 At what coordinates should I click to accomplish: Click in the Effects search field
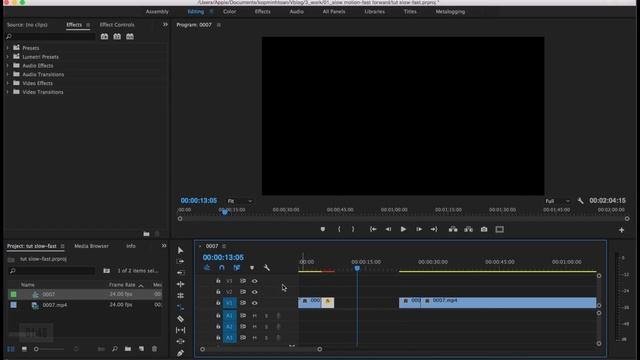coord(51,37)
